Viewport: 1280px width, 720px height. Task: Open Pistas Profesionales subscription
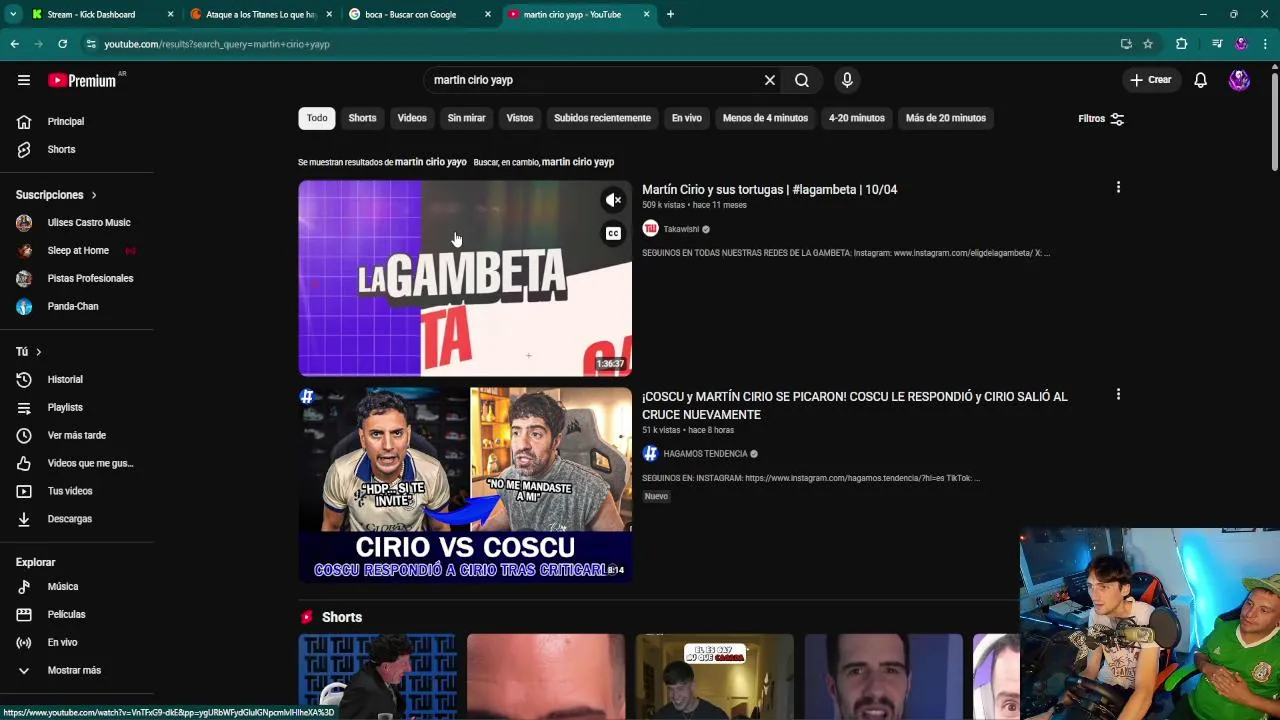tap(77, 278)
